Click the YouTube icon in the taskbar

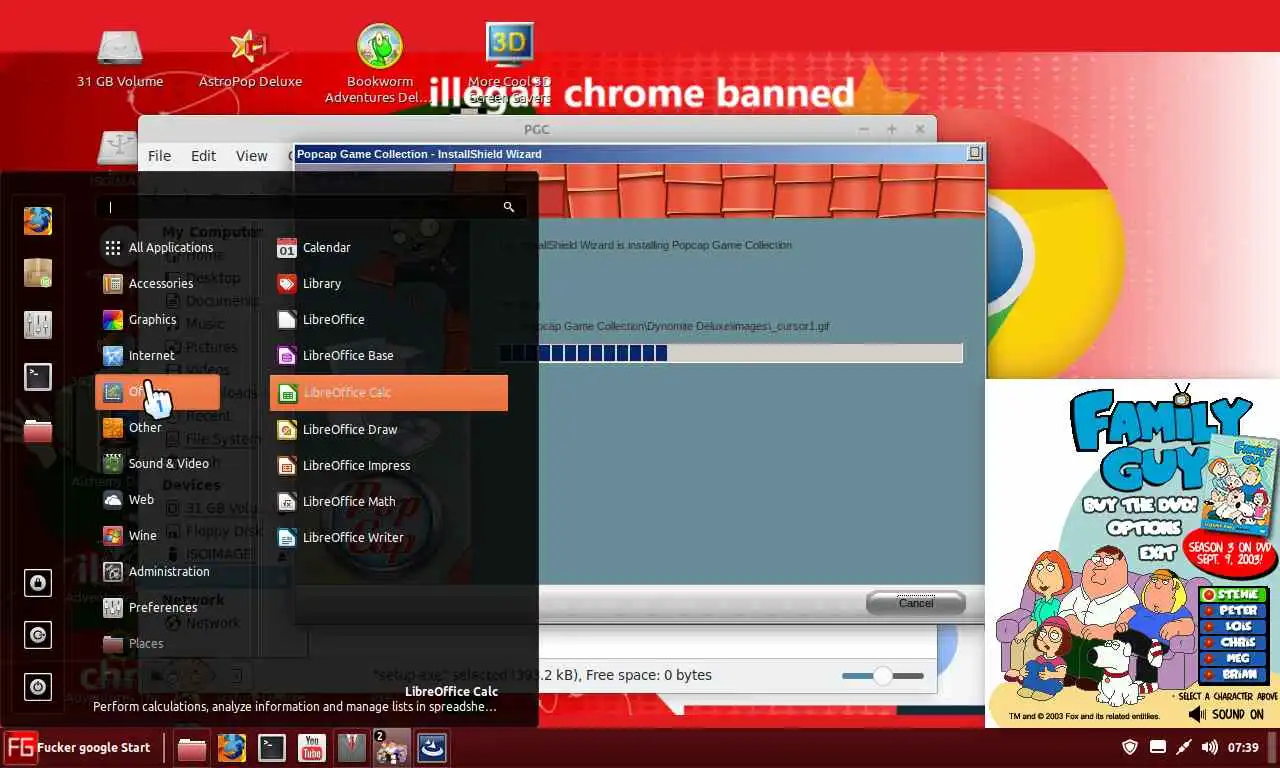312,748
